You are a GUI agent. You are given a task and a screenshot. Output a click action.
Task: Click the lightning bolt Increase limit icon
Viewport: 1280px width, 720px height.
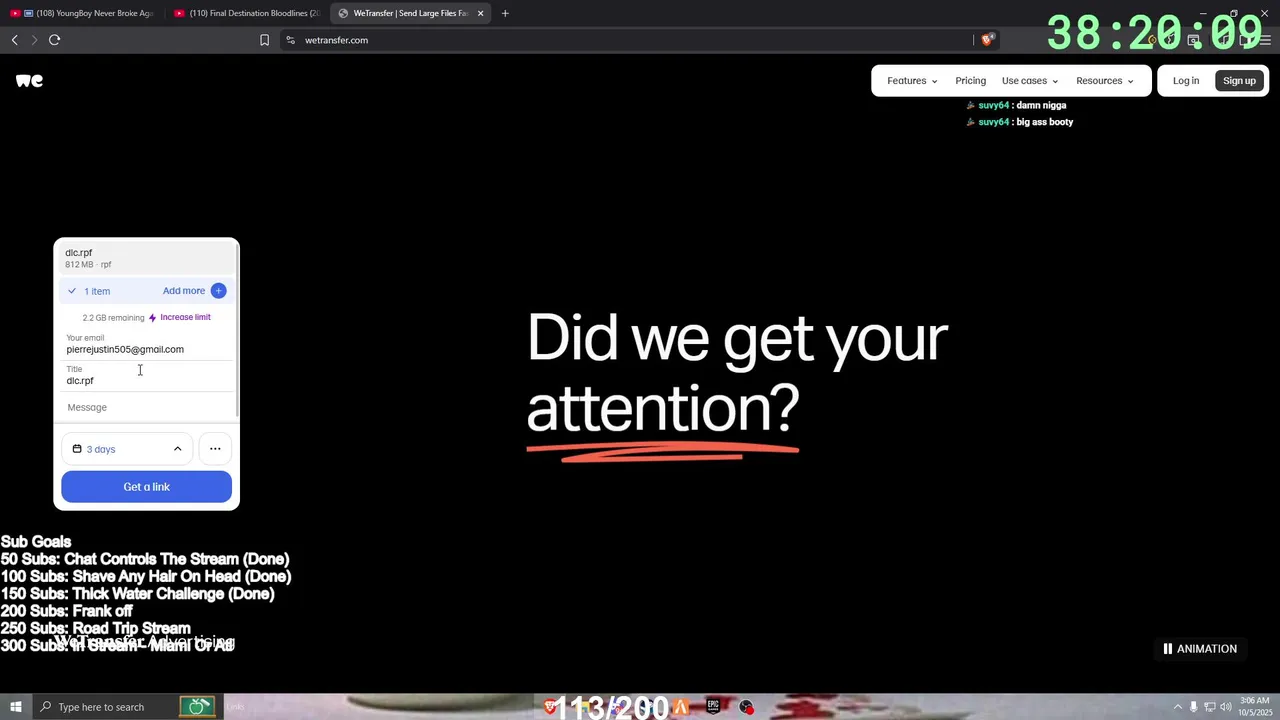point(153,318)
